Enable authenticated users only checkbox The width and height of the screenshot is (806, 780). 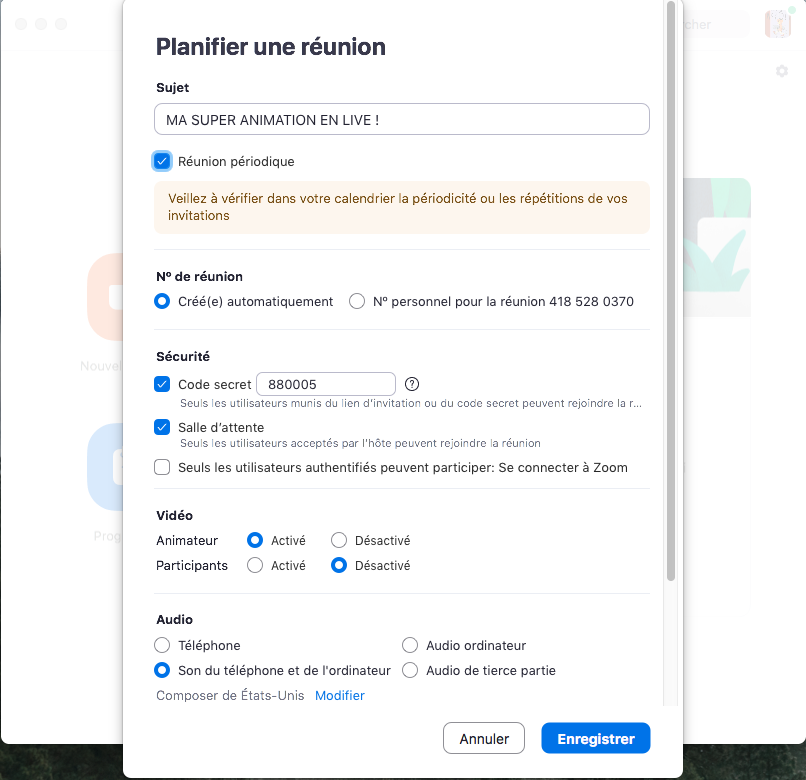point(162,467)
